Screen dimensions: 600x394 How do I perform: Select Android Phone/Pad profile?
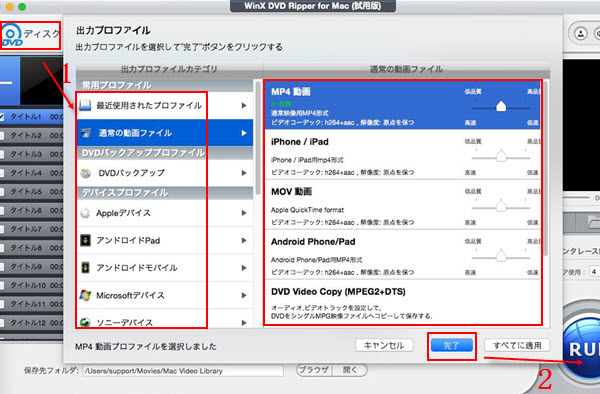click(403, 254)
